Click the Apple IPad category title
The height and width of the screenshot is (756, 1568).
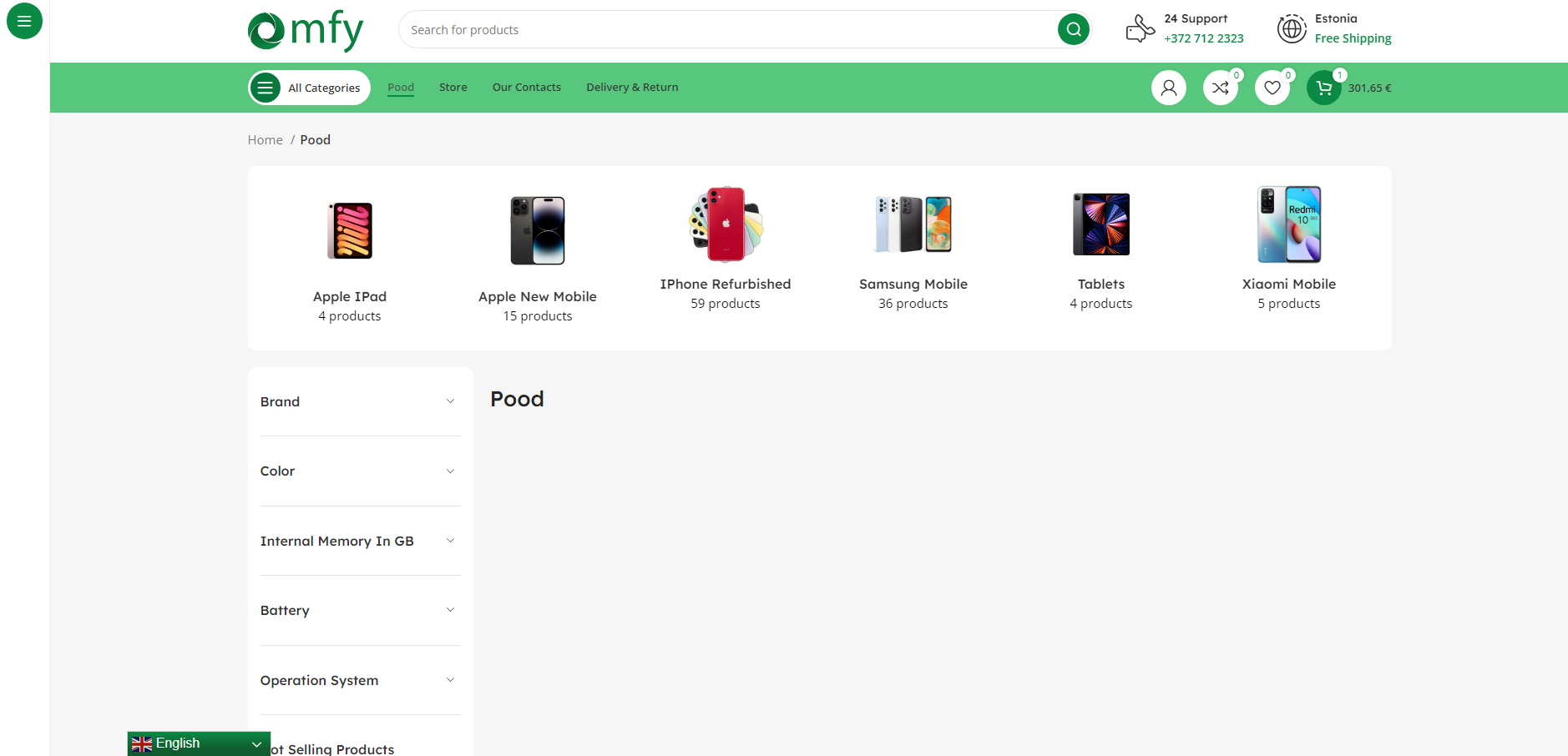(x=350, y=296)
